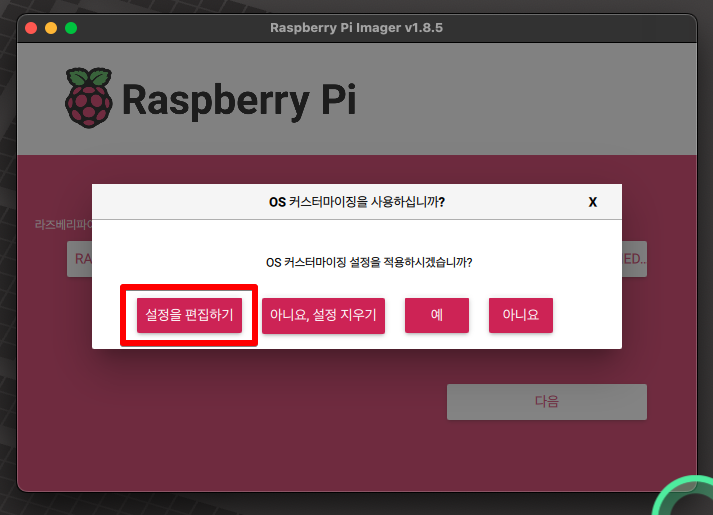
Task: Click the question text 'OS 커스터마이징 설정을 적용하시겠습니까?'
Action: [x=369, y=262]
